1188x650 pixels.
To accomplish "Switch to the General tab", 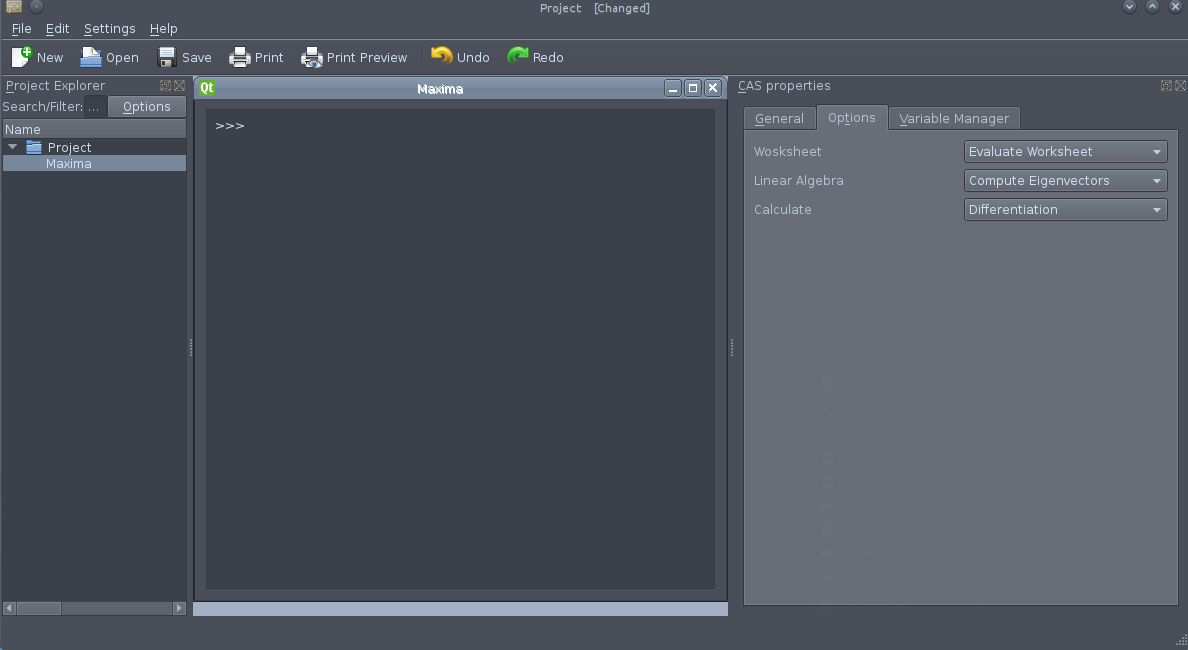I will 779,118.
